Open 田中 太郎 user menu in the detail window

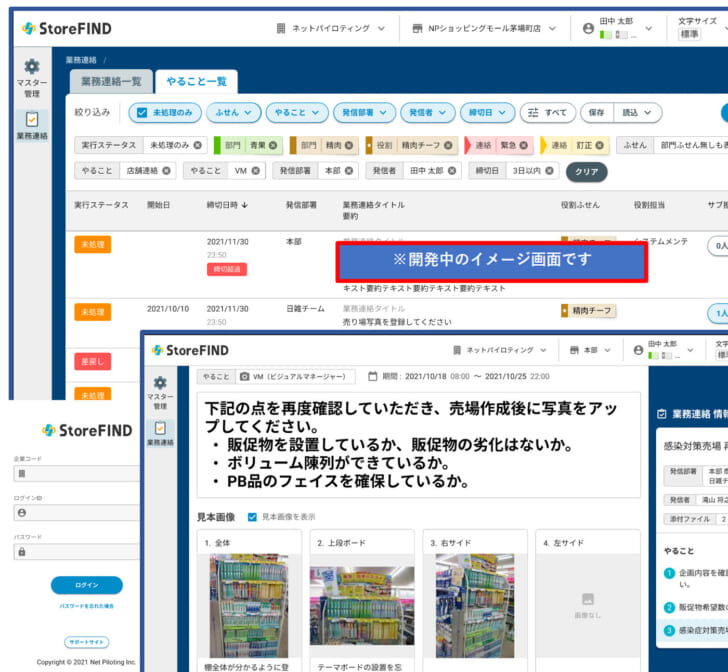click(664, 350)
